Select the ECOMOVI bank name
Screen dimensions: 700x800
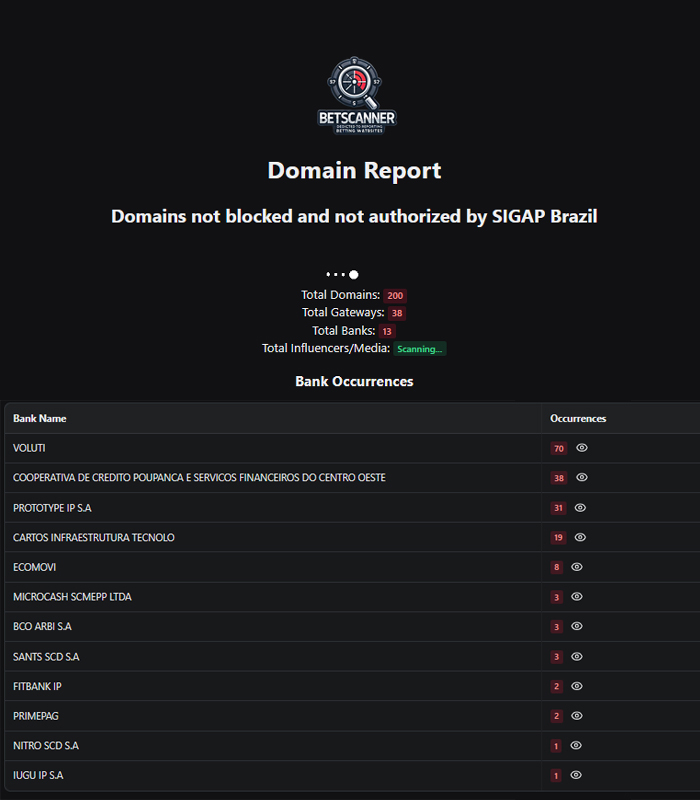[35, 567]
